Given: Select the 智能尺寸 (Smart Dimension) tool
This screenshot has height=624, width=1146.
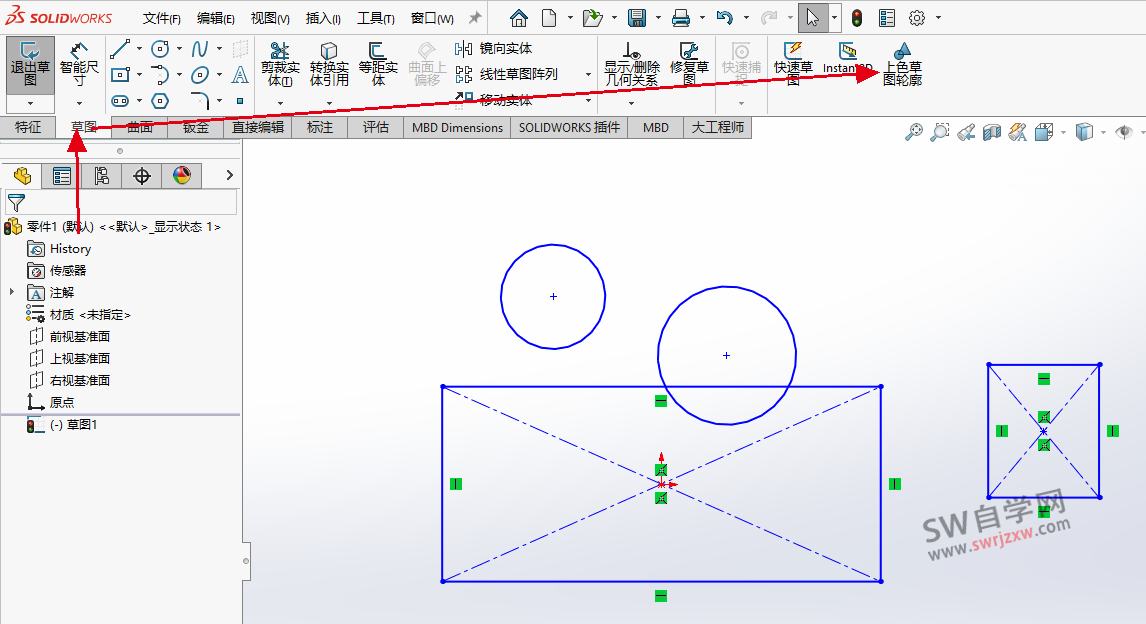Looking at the screenshot, I should [x=78, y=65].
